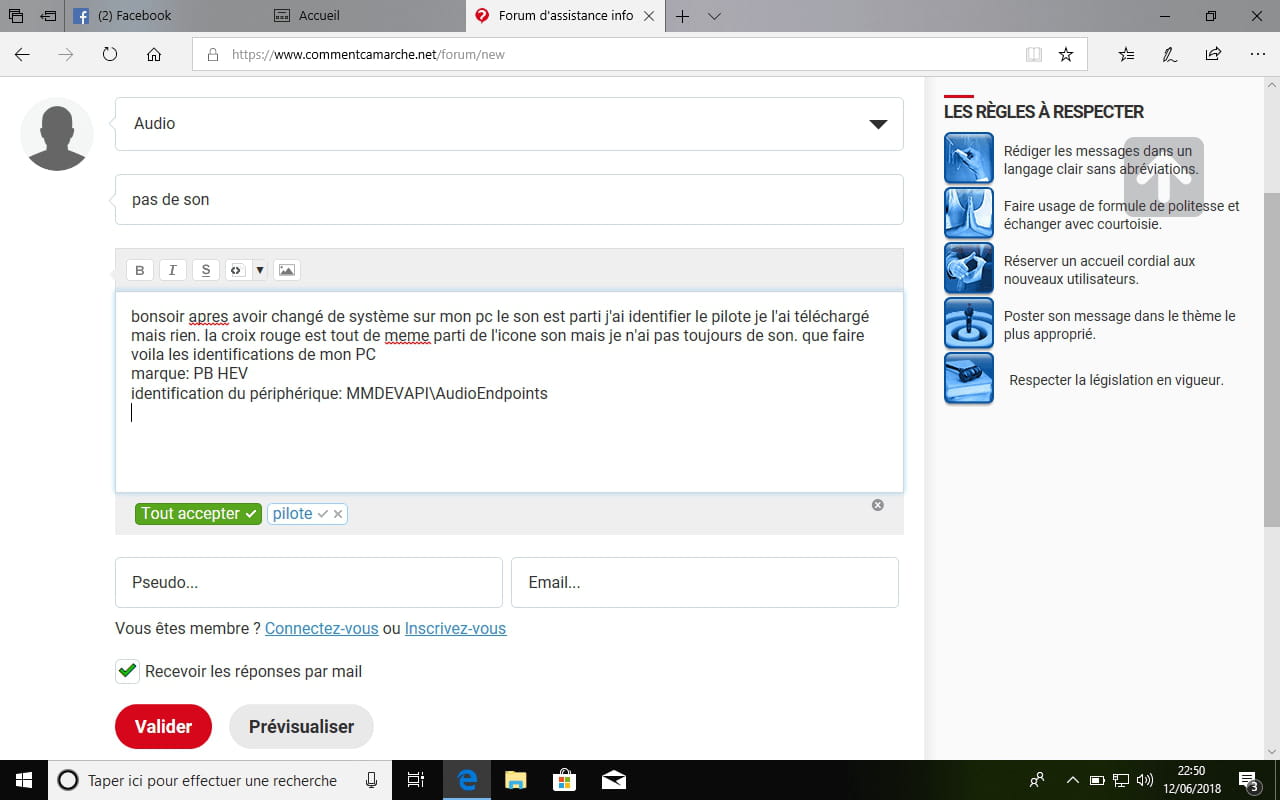Screen dimensions: 1280x800
Task: Uncheck Recevoir les réponses par mail
Action: tap(127, 671)
